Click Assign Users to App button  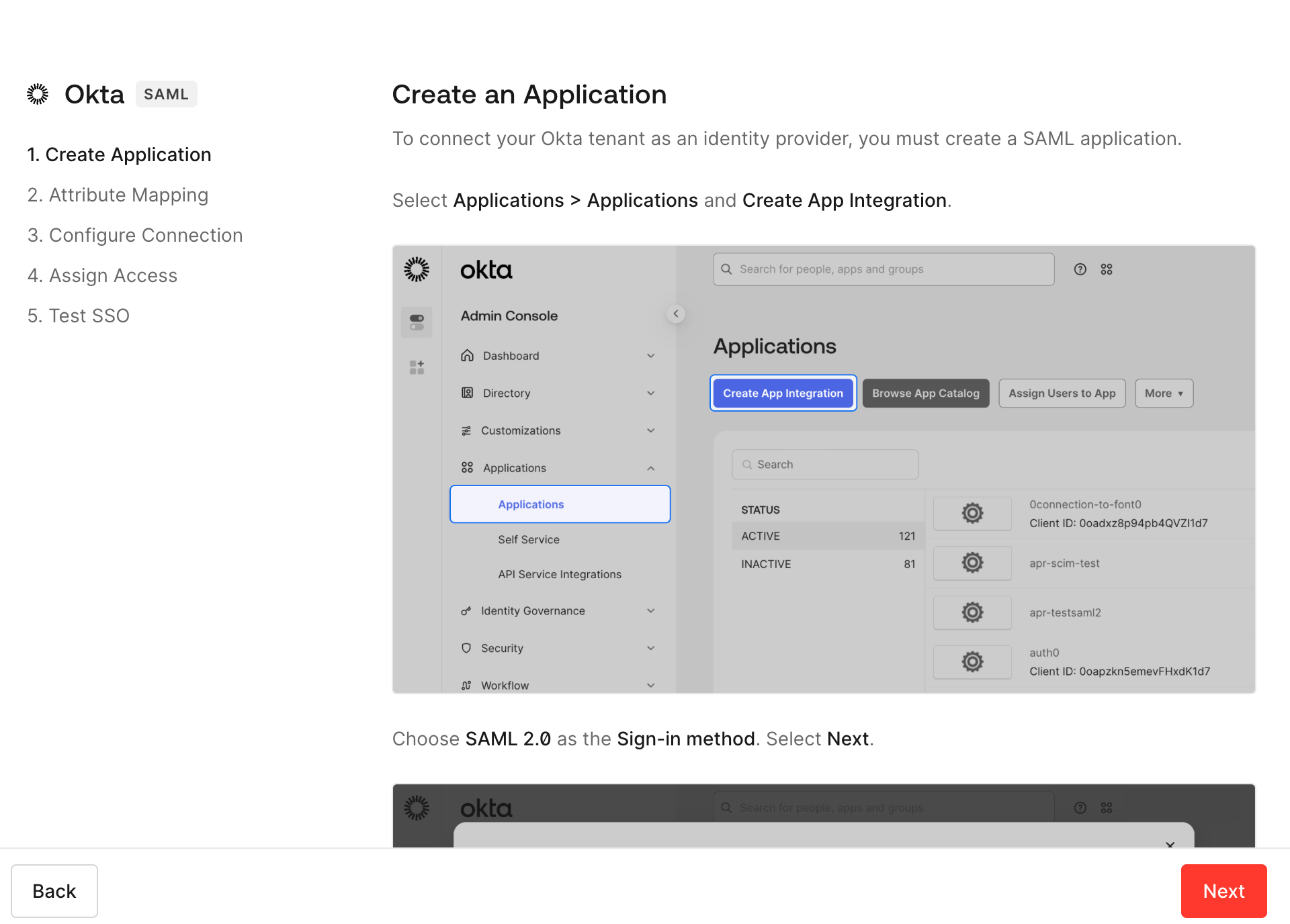tap(1062, 394)
